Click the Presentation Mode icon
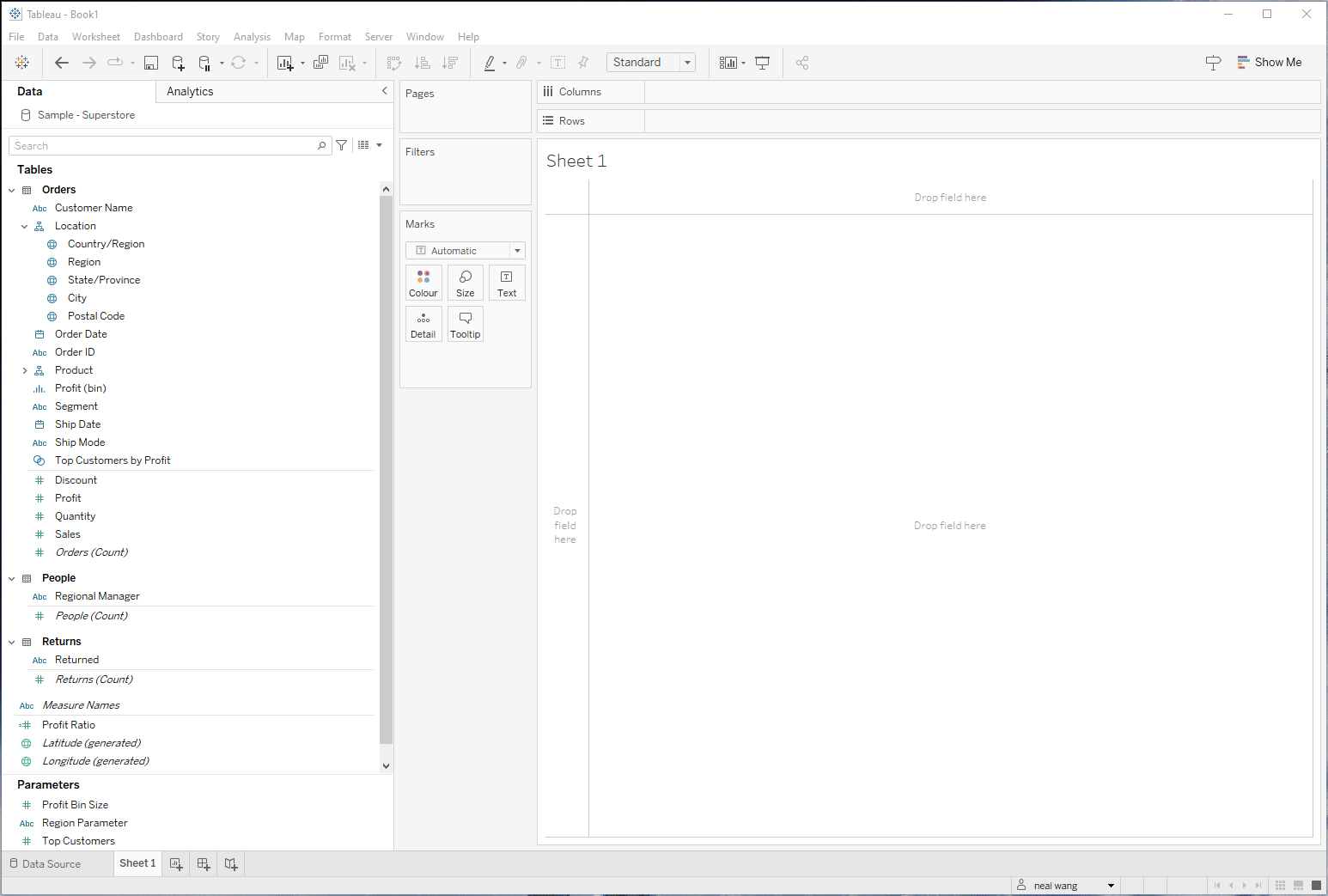 pyautogui.click(x=762, y=63)
